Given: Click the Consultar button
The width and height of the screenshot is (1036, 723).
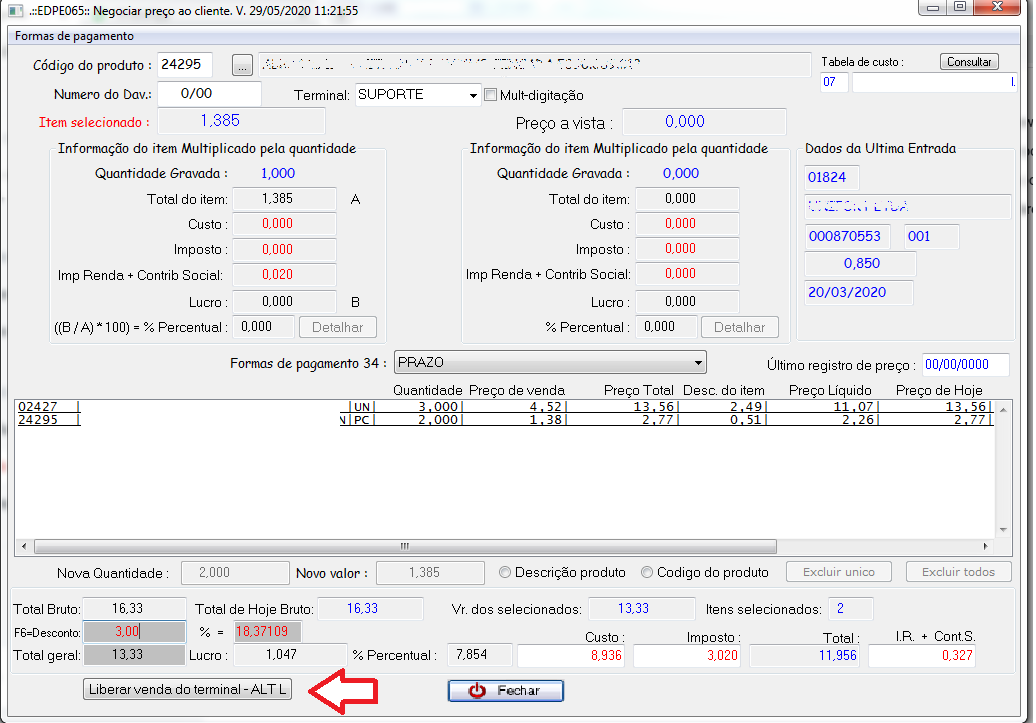Looking at the screenshot, I should click(968, 62).
